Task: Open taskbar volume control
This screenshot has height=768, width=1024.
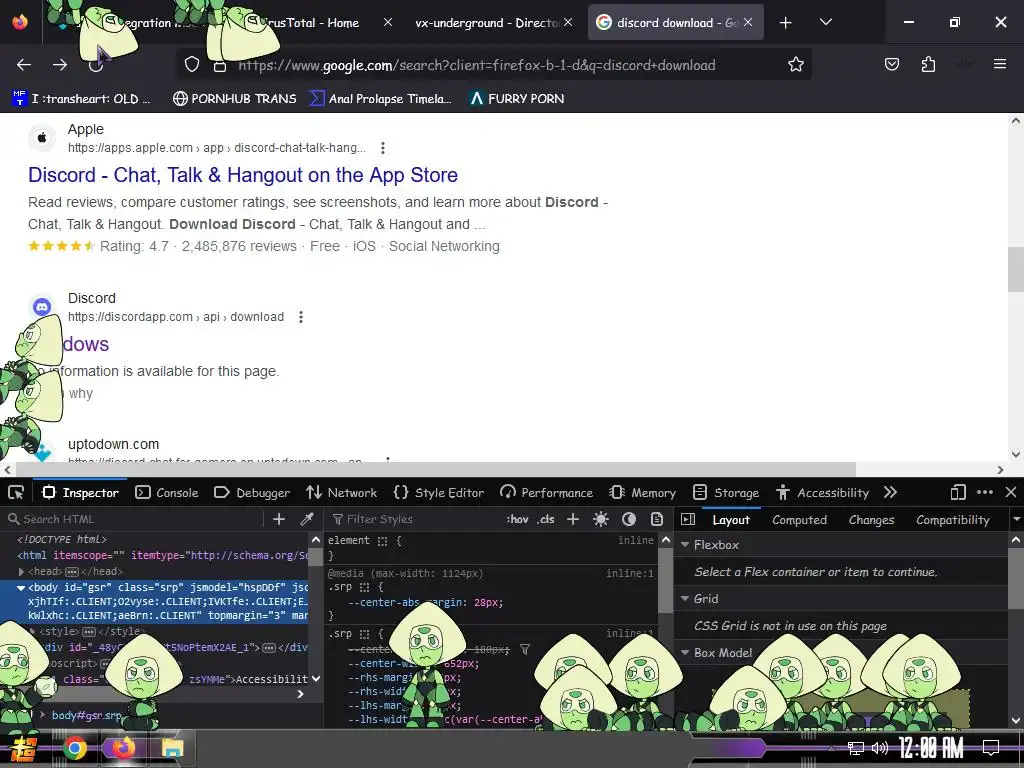Action: click(x=880, y=748)
